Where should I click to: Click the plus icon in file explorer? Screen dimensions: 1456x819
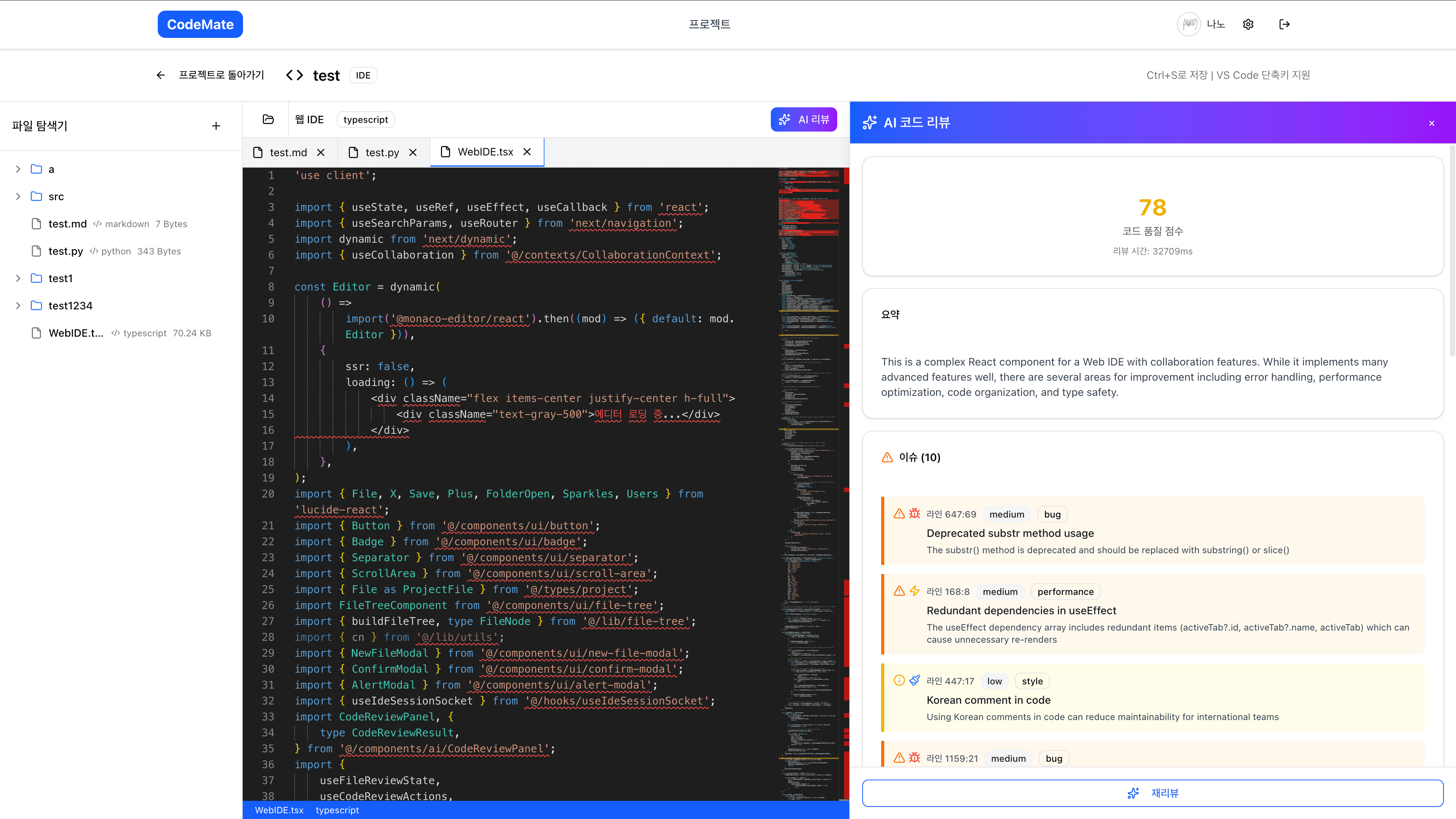coord(216,126)
